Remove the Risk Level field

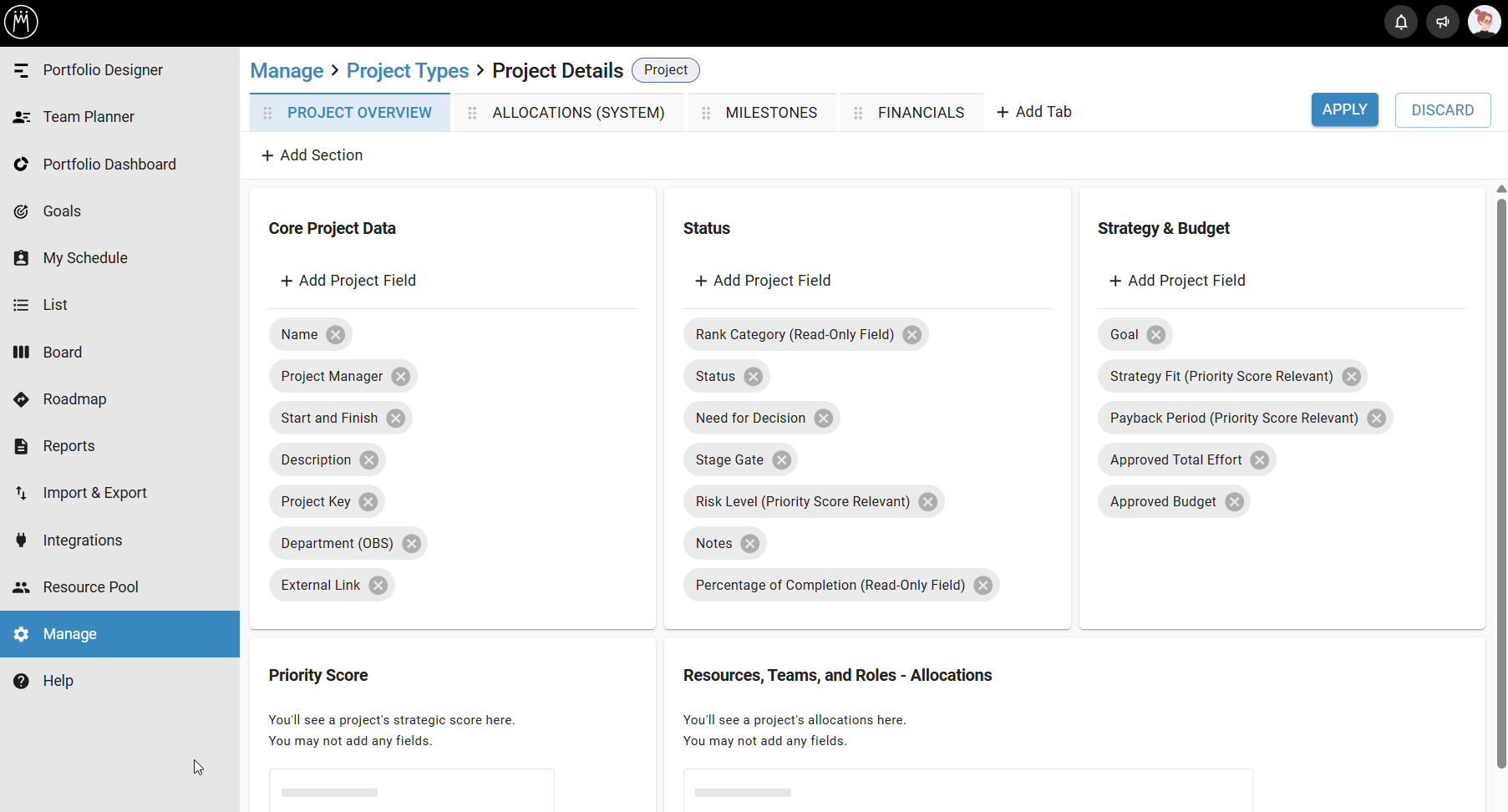point(928,502)
